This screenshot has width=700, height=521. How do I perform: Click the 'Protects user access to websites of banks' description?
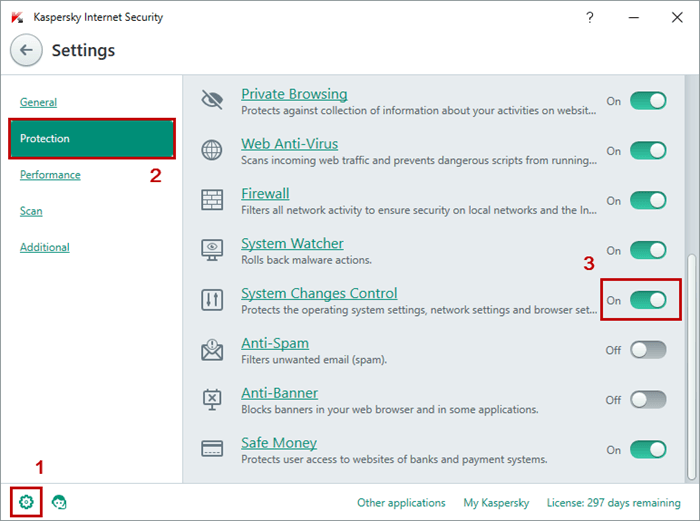[x=394, y=459]
